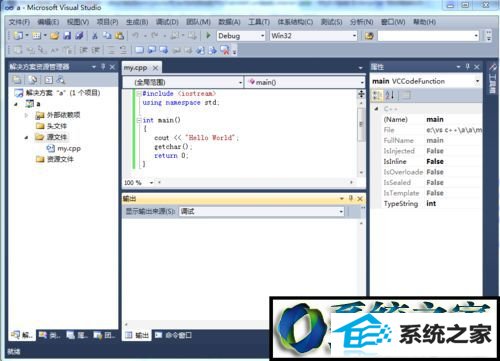This screenshot has width=500, height=361.
Task: Toggle auto-hide pin on Output panel
Action: pos(351,198)
